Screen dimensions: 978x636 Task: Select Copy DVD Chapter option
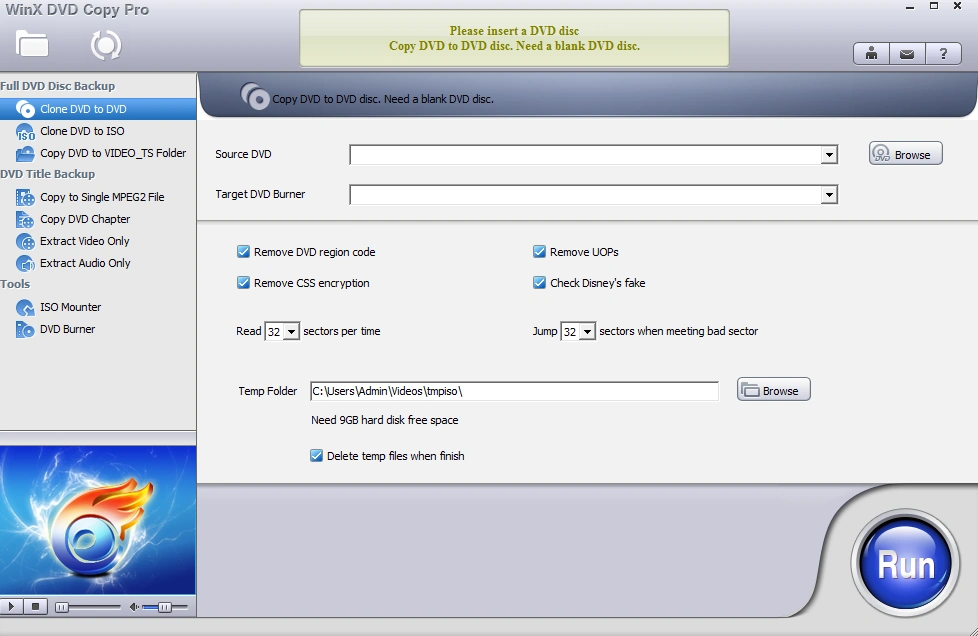coord(98,219)
